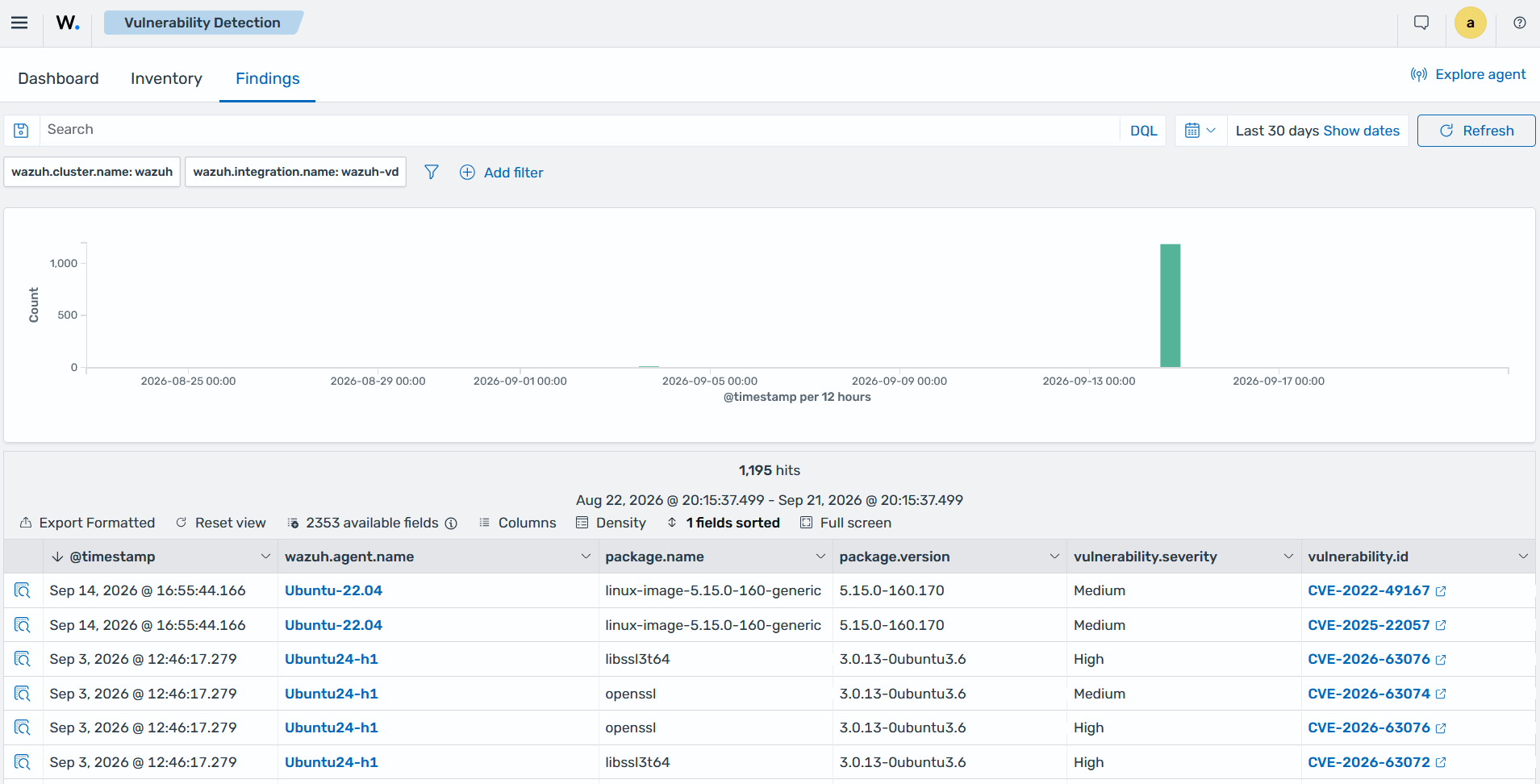Expand the package.name column options chevron
Viewport: 1540px width, 784px height.
coord(820,557)
